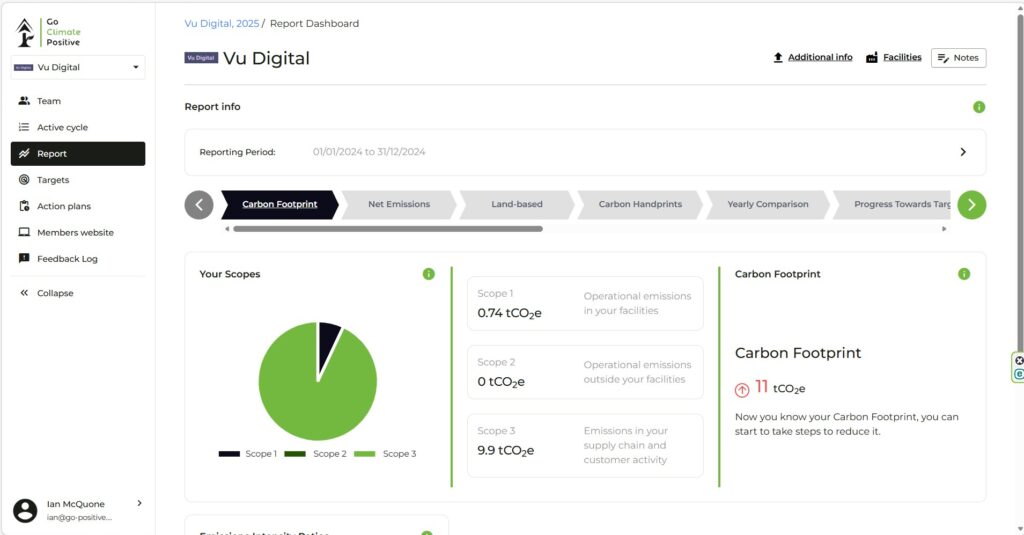The image size is (1024, 535).
Task: Open the Vu Digital organisation dropdown
Action: click(78, 67)
